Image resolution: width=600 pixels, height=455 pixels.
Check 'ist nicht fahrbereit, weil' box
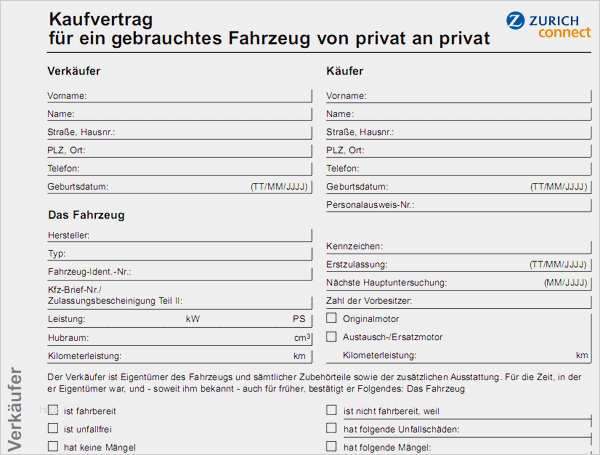(x=332, y=410)
